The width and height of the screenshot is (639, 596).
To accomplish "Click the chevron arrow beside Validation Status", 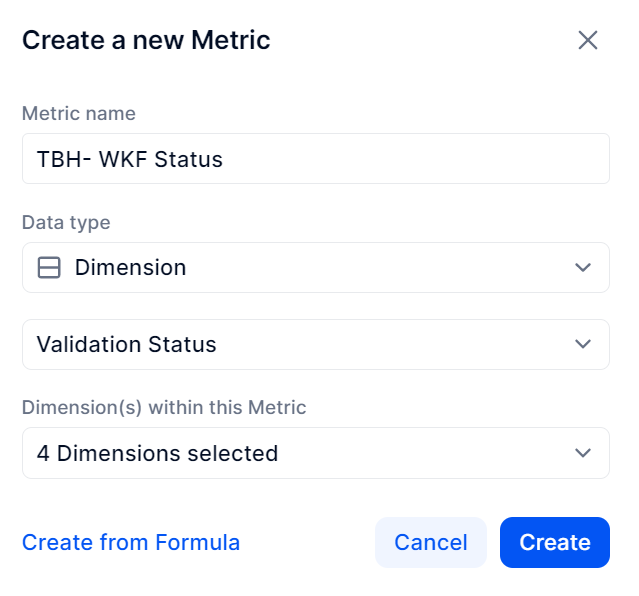I will [583, 344].
